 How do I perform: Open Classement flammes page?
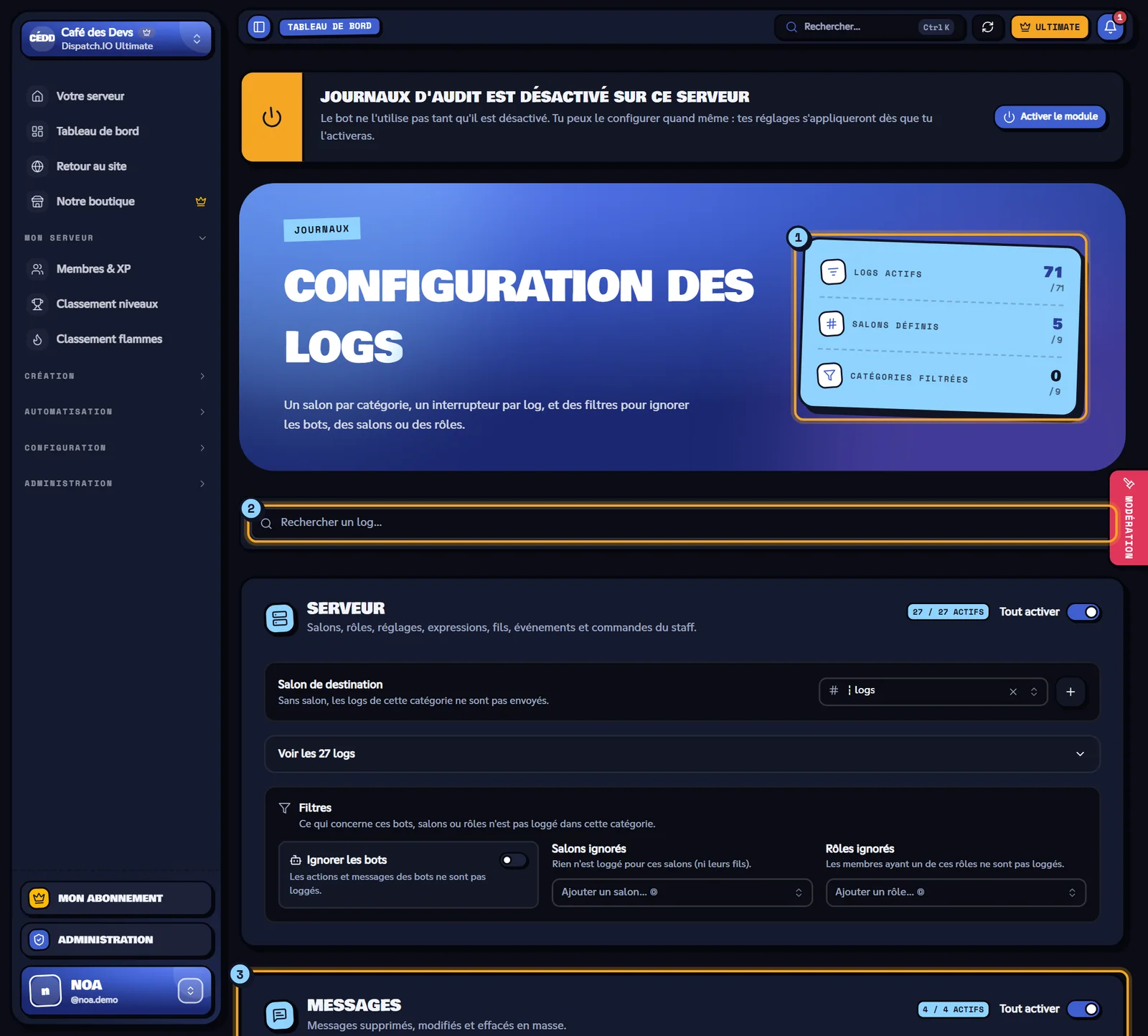[x=115, y=339]
